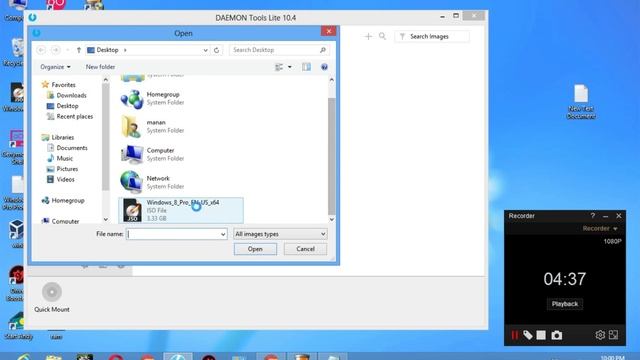Screen dimensions: 640x360
Task: Go up one folder level
Action: click(x=79, y=50)
